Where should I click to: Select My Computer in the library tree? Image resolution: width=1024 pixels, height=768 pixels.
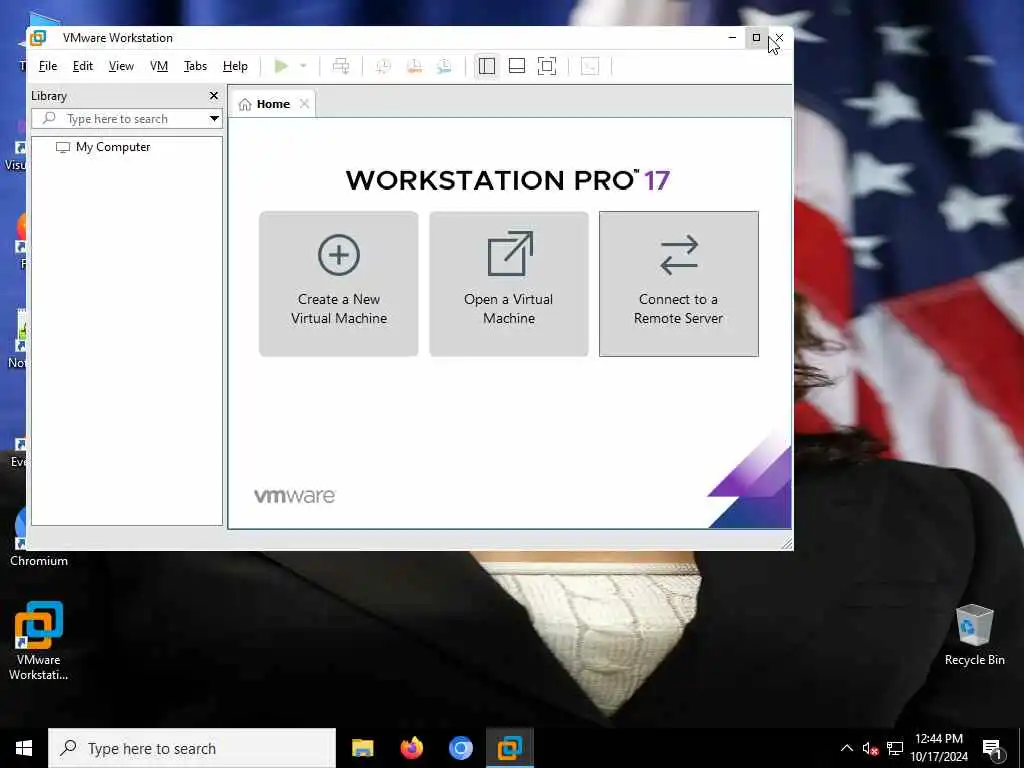[103, 147]
